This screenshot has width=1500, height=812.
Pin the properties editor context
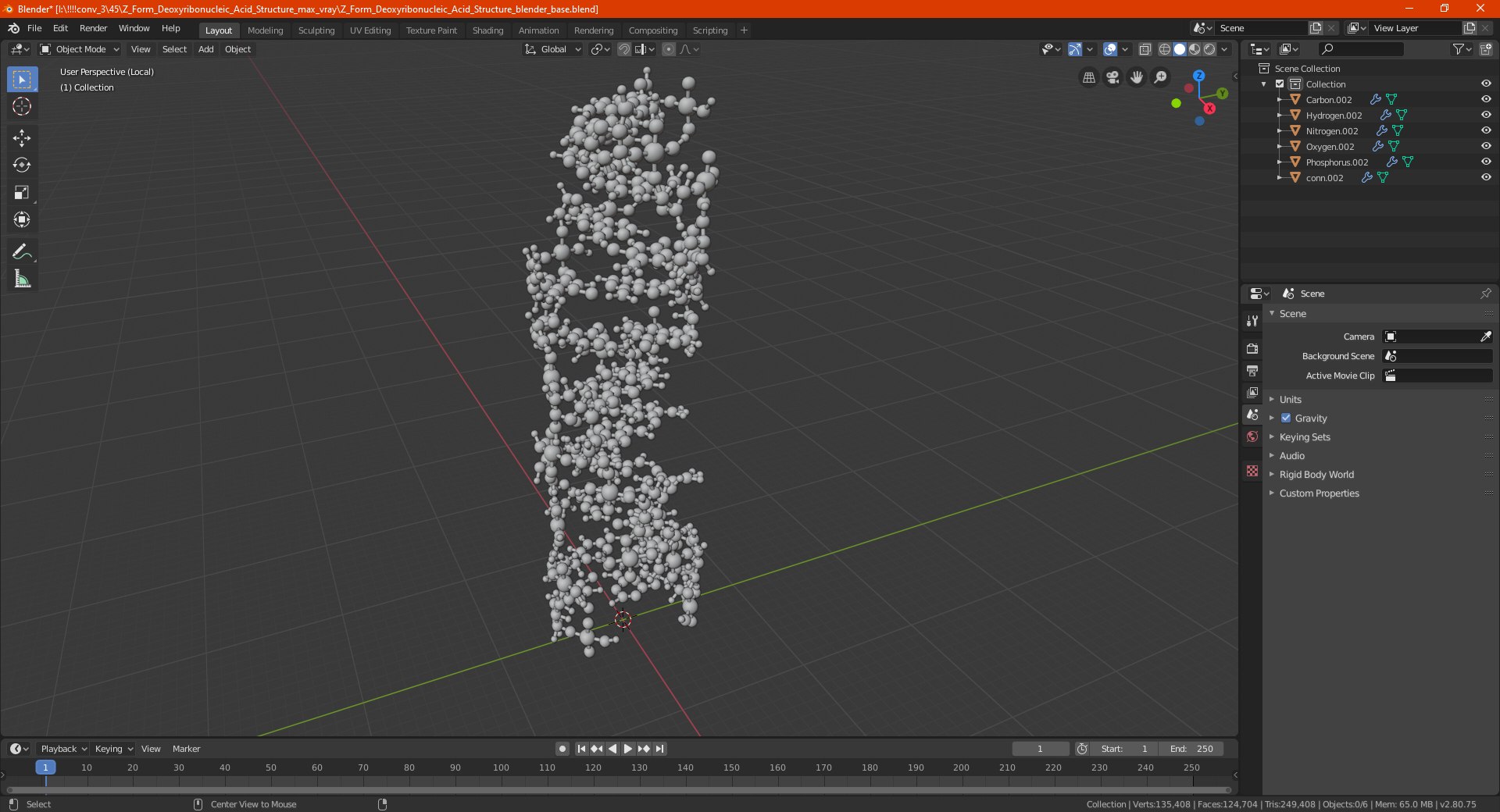click(1485, 294)
